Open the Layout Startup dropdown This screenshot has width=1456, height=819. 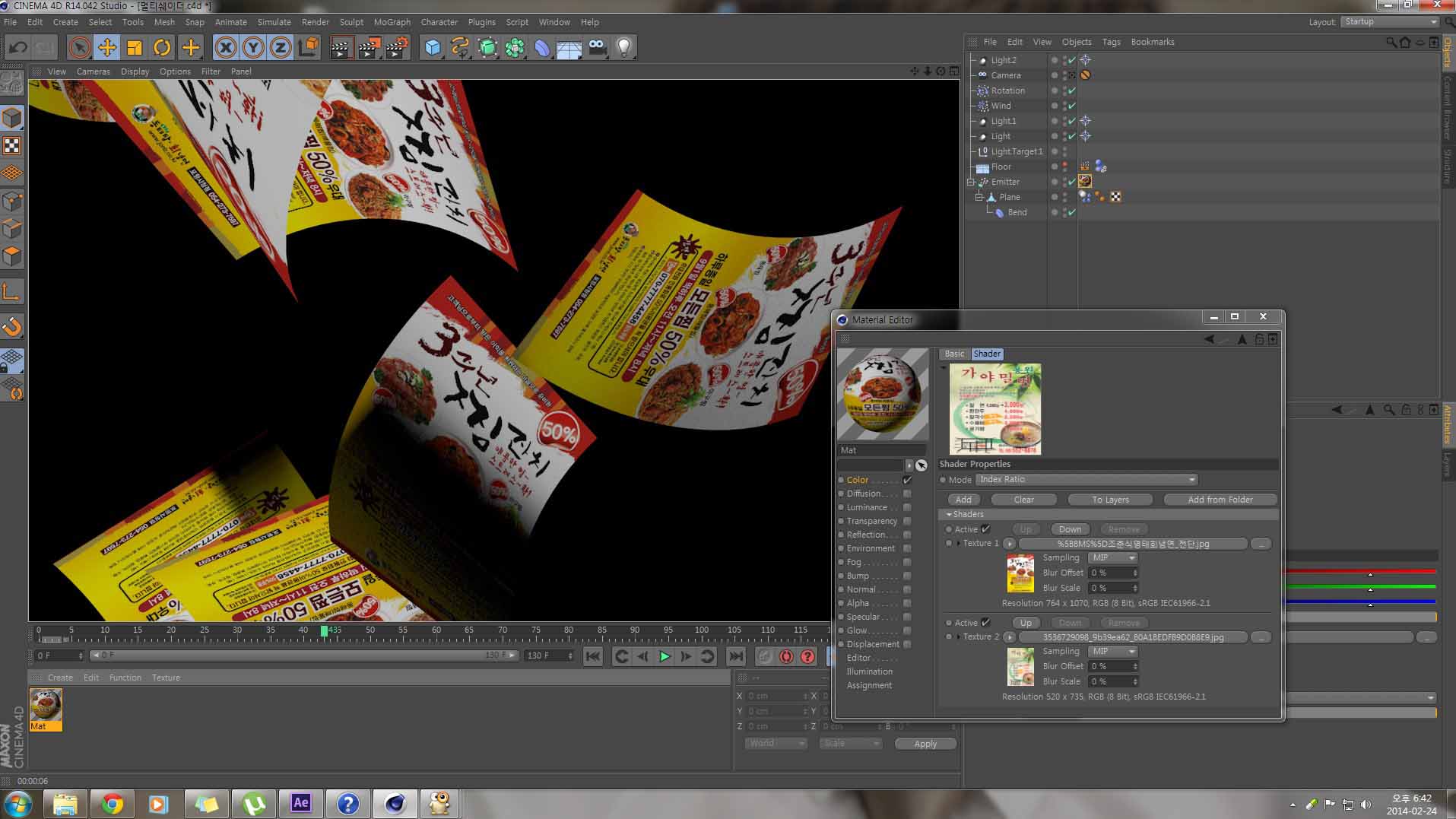pos(1389,22)
